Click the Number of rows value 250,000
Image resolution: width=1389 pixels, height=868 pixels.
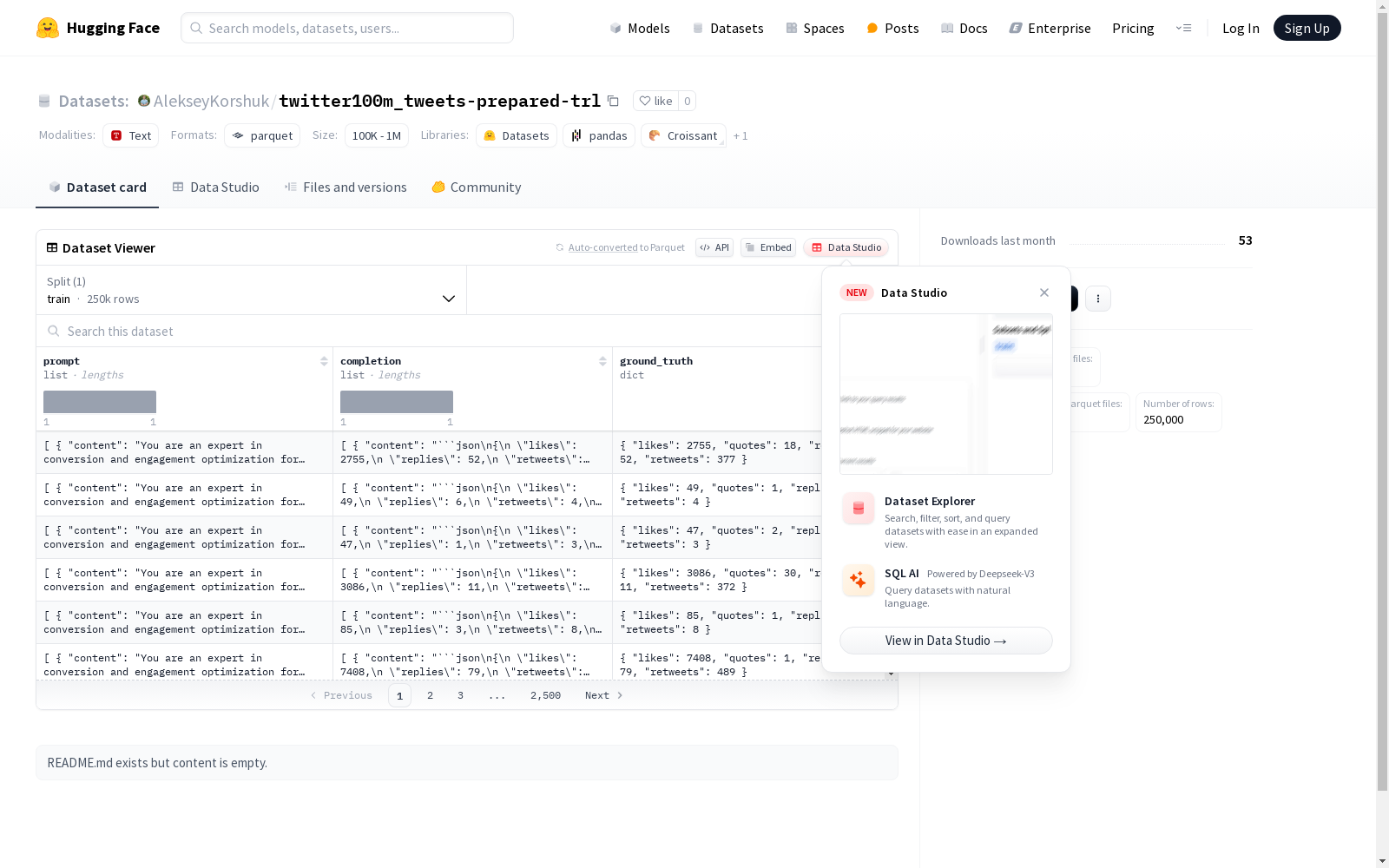(x=1163, y=419)
